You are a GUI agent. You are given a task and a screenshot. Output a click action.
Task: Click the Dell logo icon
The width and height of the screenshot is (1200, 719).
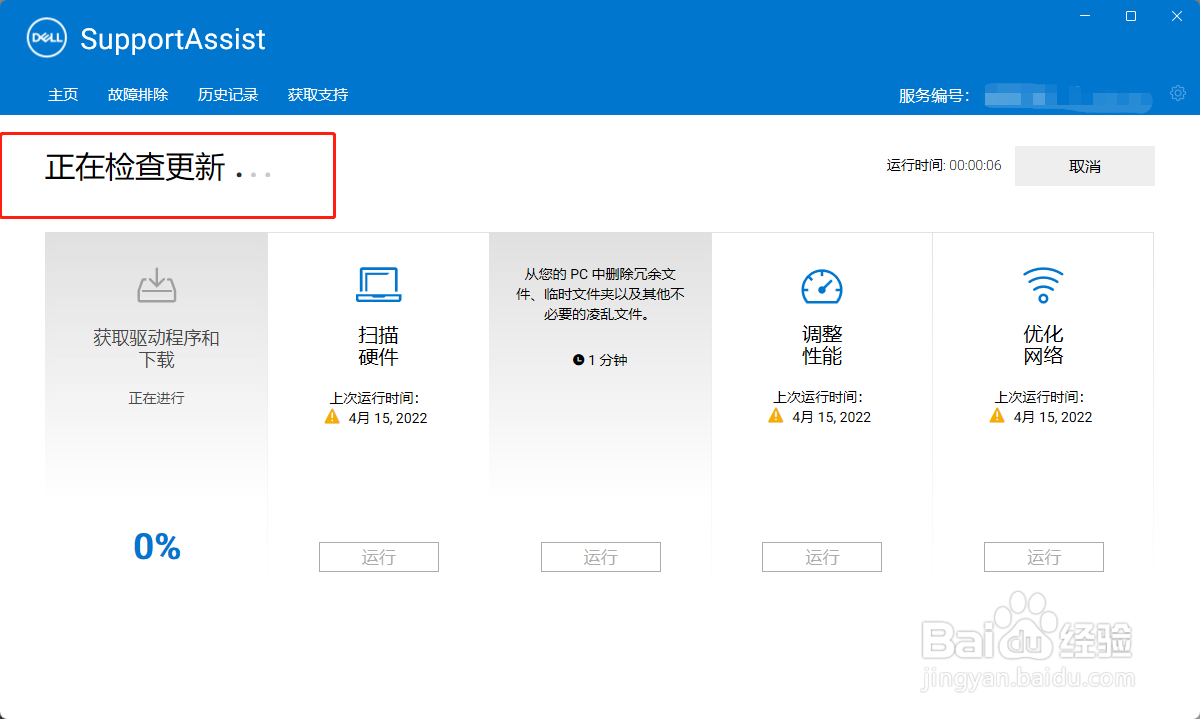click(x=46, y=39)
